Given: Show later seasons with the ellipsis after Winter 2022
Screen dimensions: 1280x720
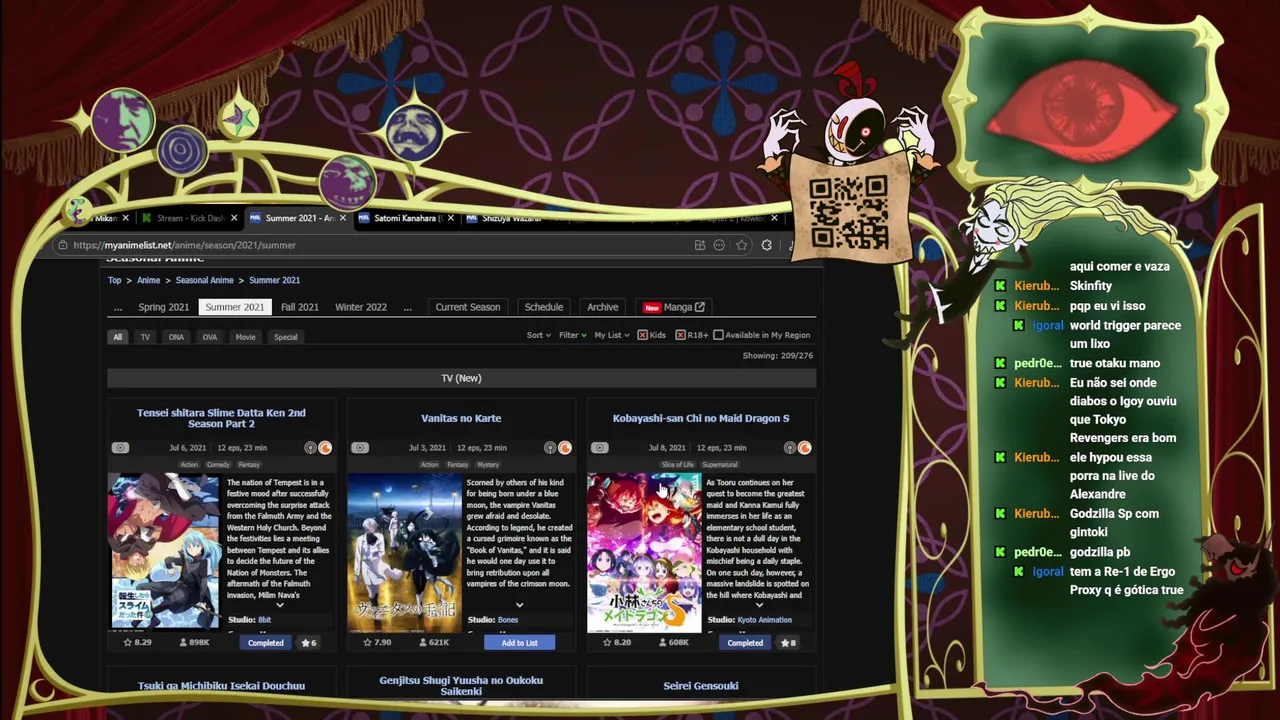Looking at the screenshot, I should (x=407, y=307).
